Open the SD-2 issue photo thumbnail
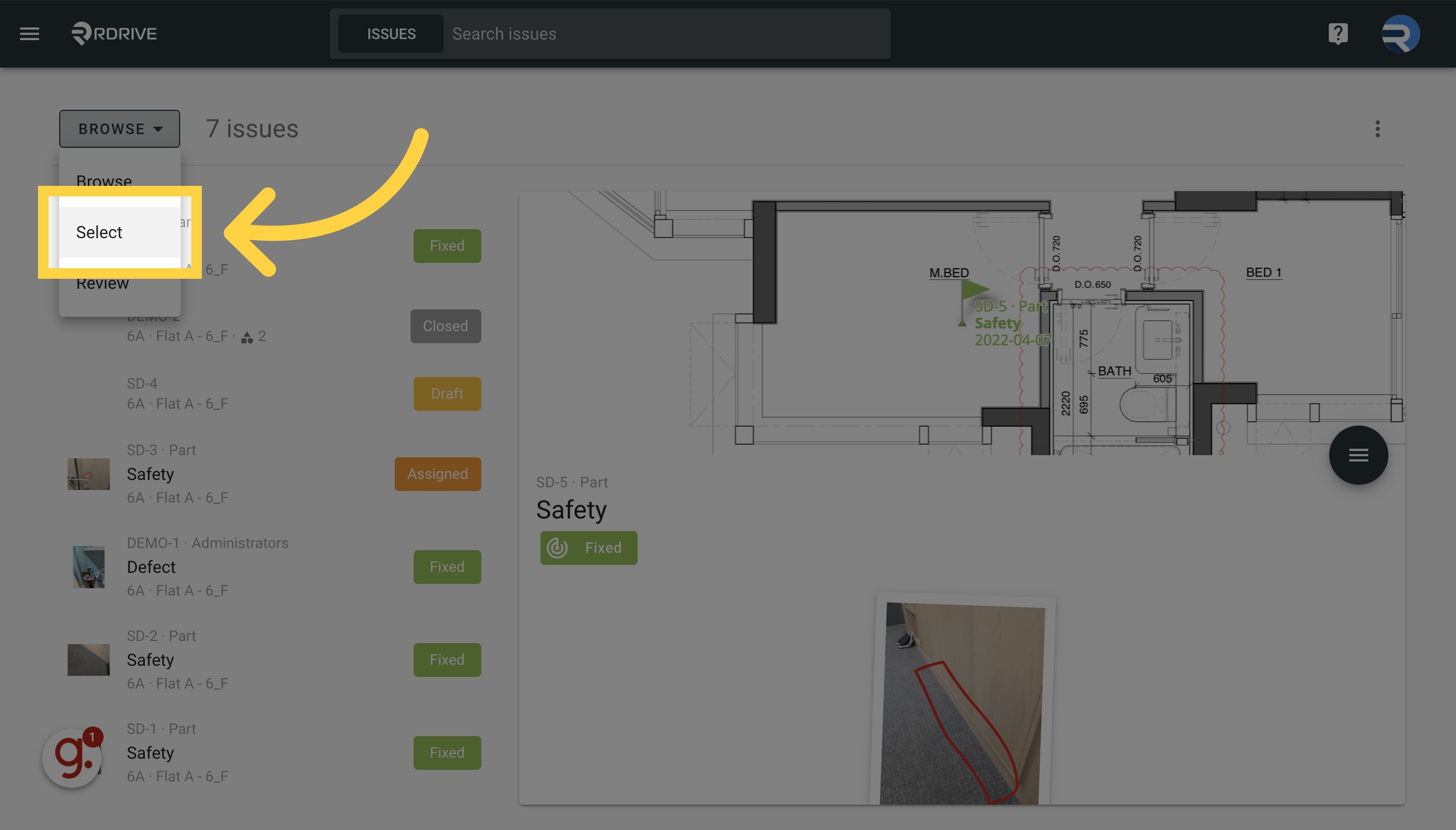 click(88, 659)
